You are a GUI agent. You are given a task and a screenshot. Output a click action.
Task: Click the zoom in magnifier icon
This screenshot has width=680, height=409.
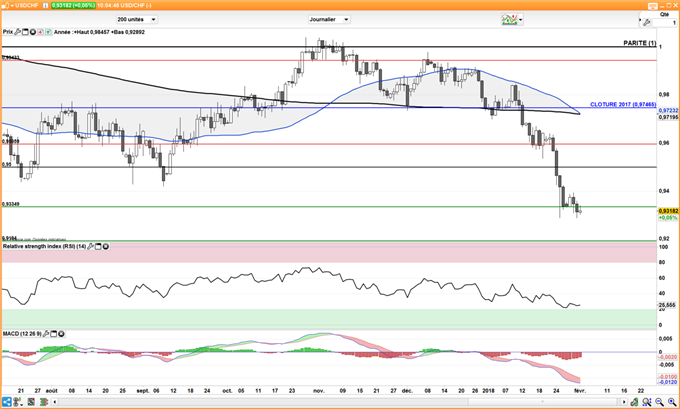[x=672, y=402]
